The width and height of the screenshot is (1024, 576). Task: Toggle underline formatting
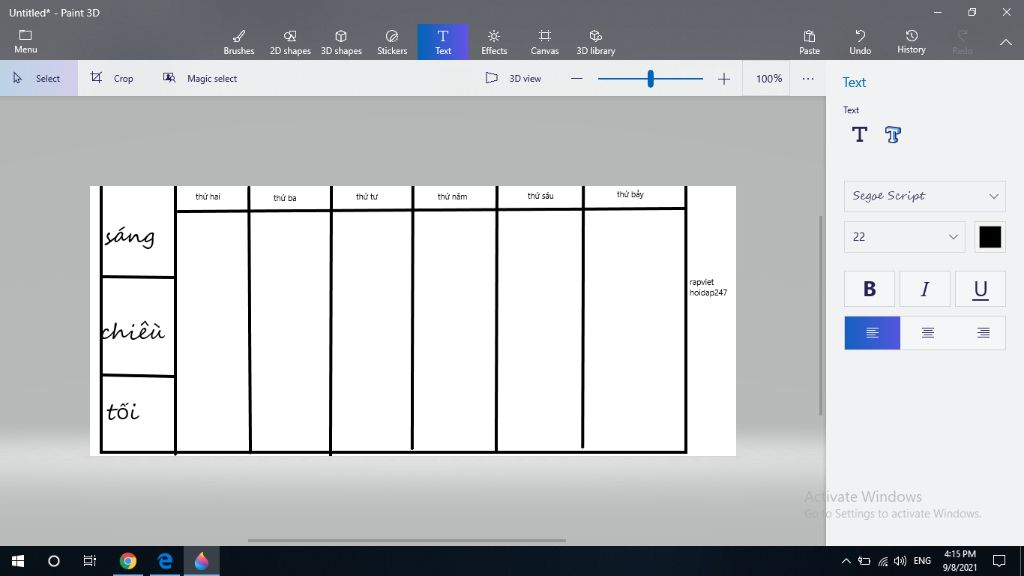980,289
